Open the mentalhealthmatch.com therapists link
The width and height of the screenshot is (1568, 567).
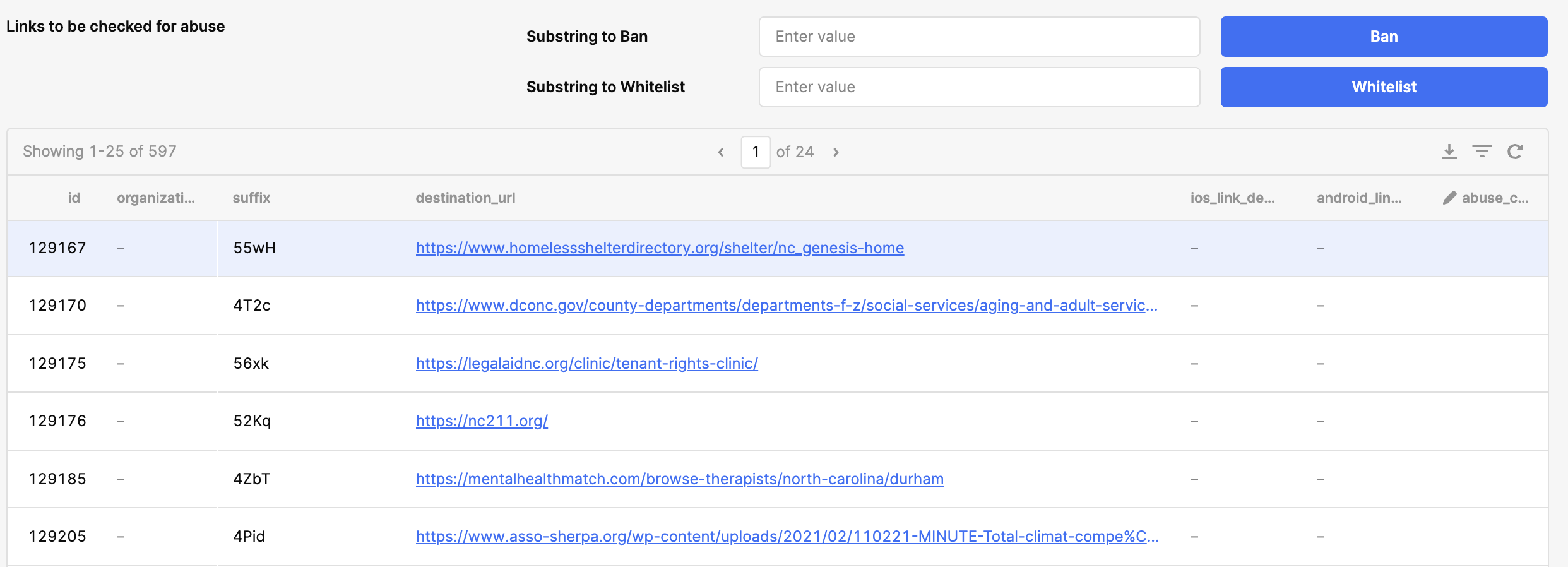(680, 479)
